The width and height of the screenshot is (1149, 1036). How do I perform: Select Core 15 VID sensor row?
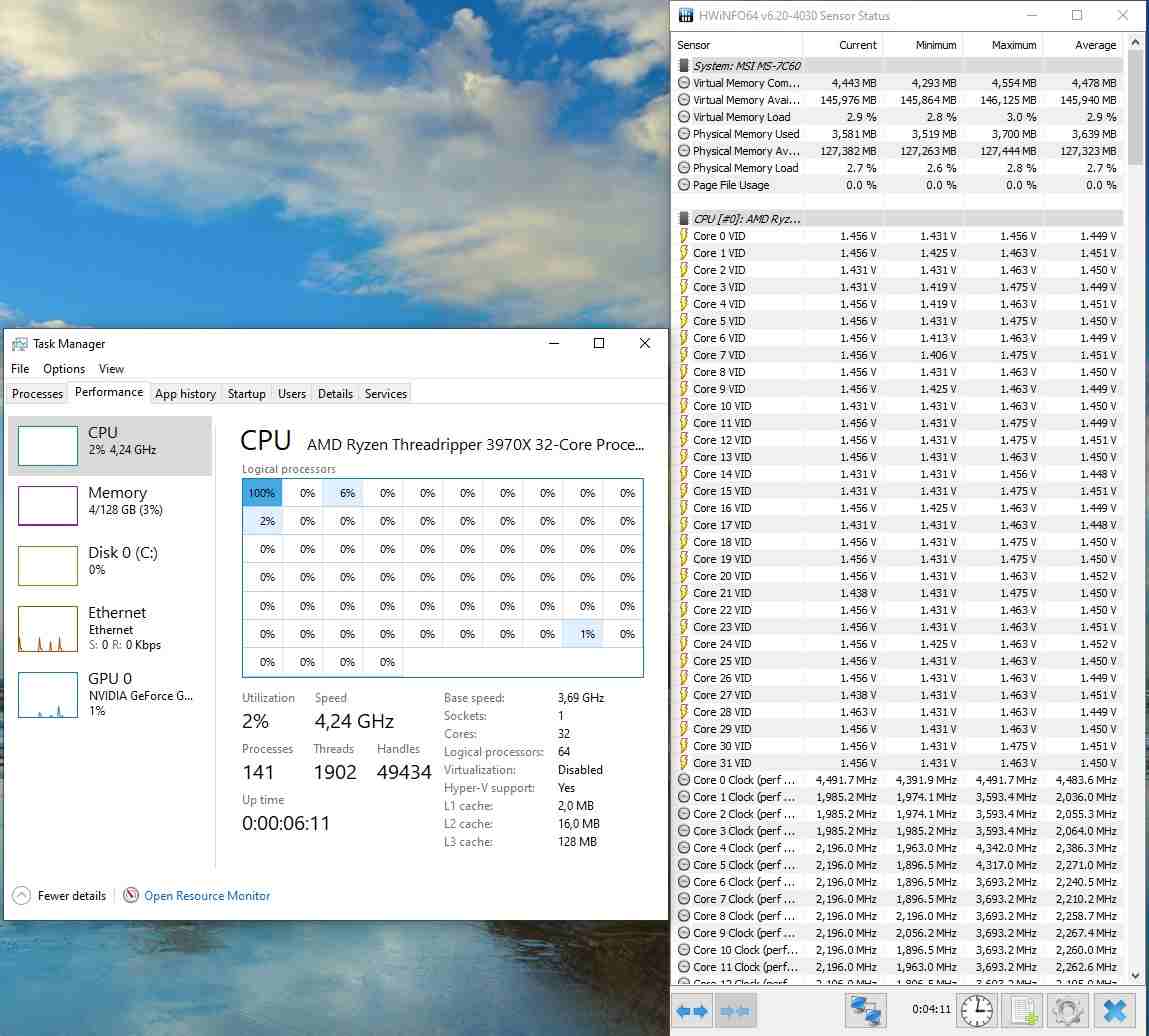point(898,491)
